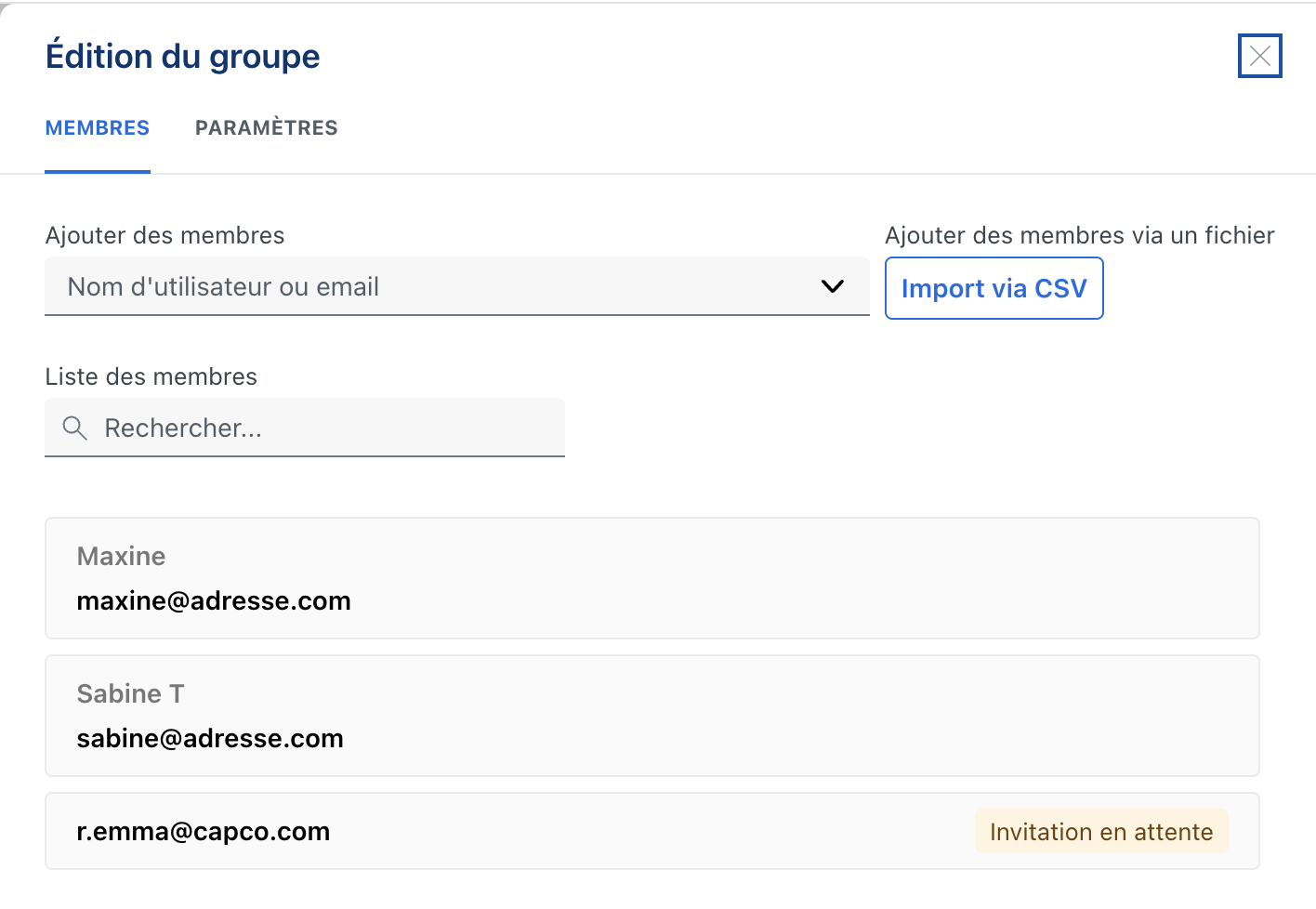Click the magnifier icon in member search
This screenshot has height=909, width=1316.
pyautogui.click(x=74, y=428)
